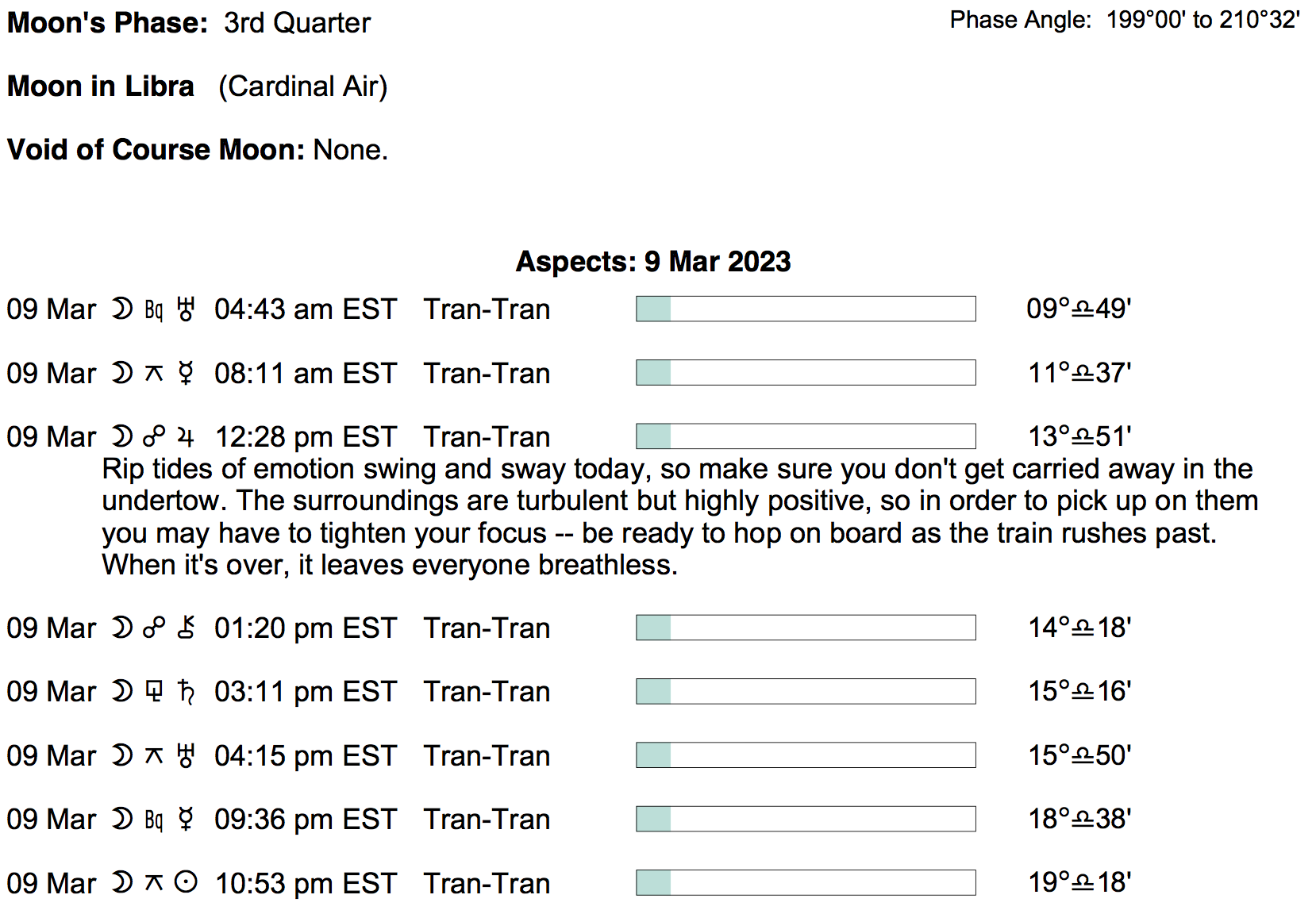The image size is (1316, 914).
Task: Click the Libra sign glyph in 09°49' position
Action: (x=1083, y=309)
